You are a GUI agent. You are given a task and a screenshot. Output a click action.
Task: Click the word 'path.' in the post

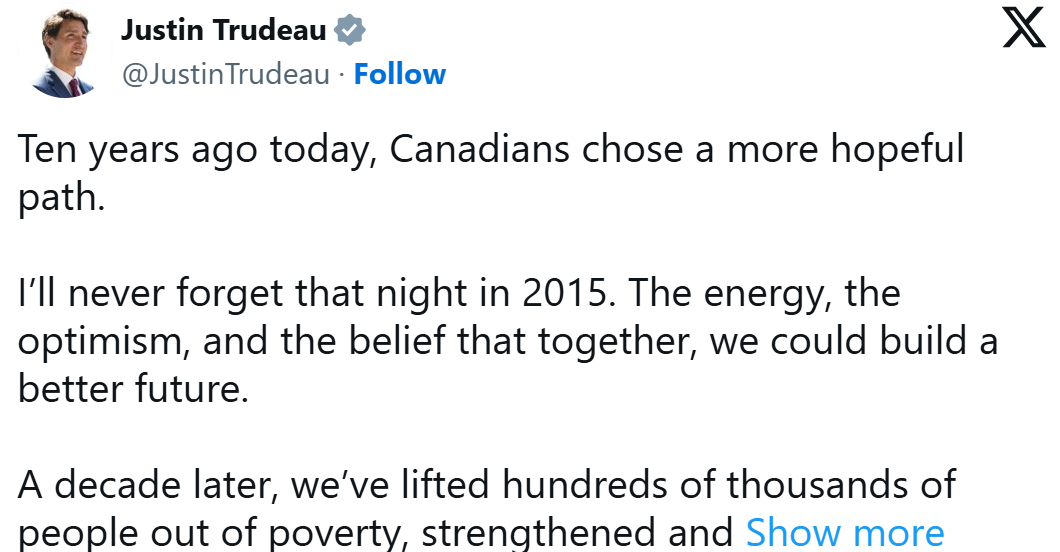(x=60, y=197)
